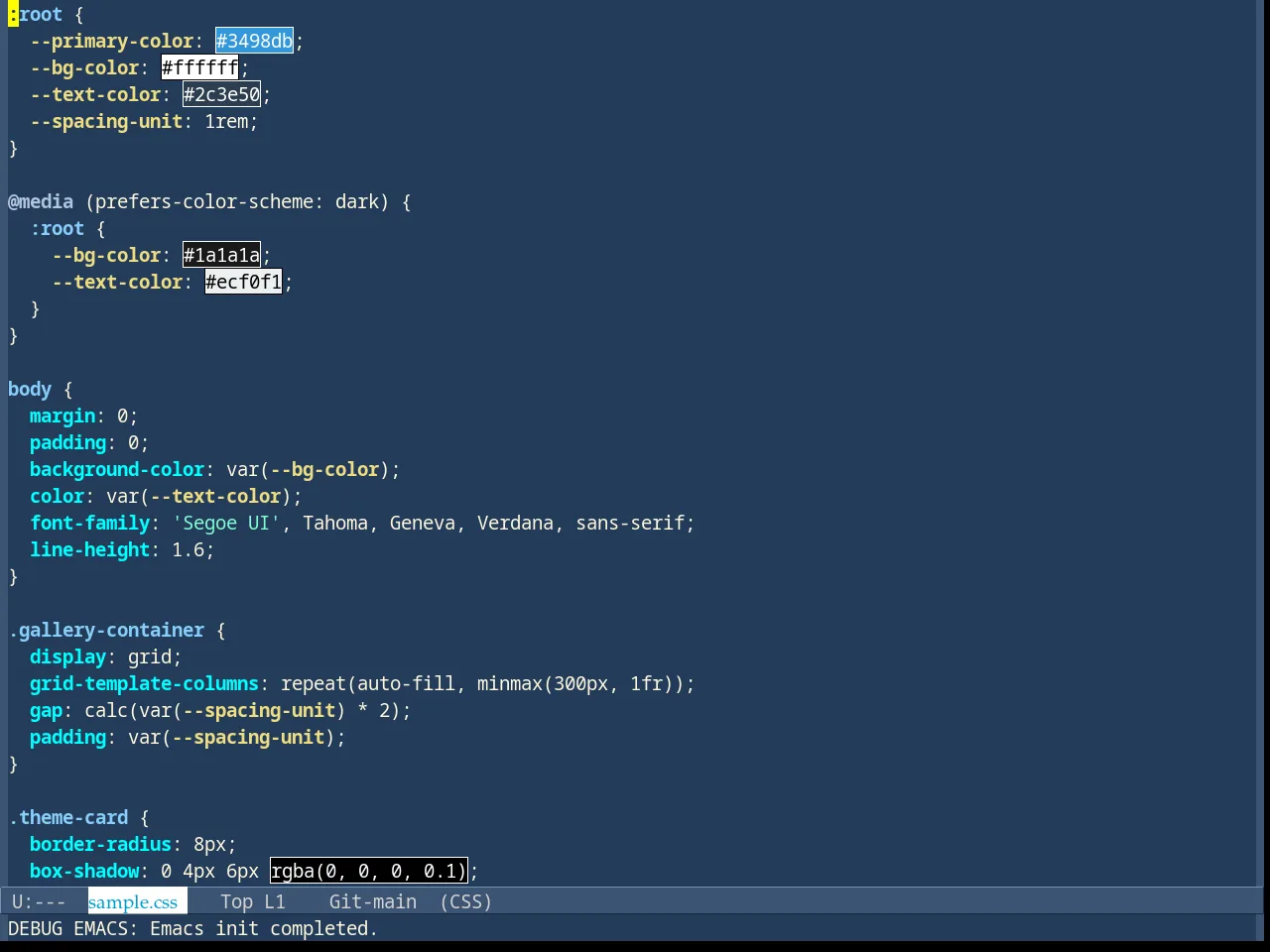Click the nested :root selector inside @media
Image resolution: width=1270 pixels, height=952 pixels.
[58, 228]
